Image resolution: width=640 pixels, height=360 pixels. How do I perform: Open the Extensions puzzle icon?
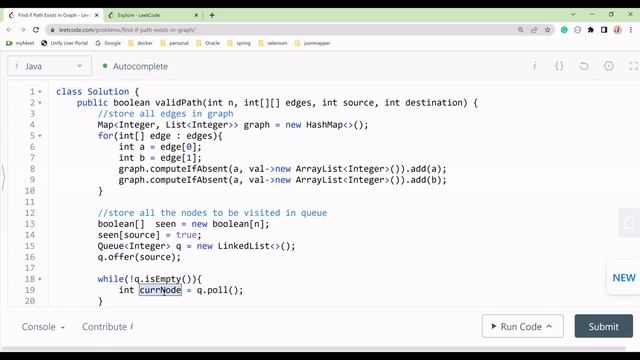click(591, 30)
